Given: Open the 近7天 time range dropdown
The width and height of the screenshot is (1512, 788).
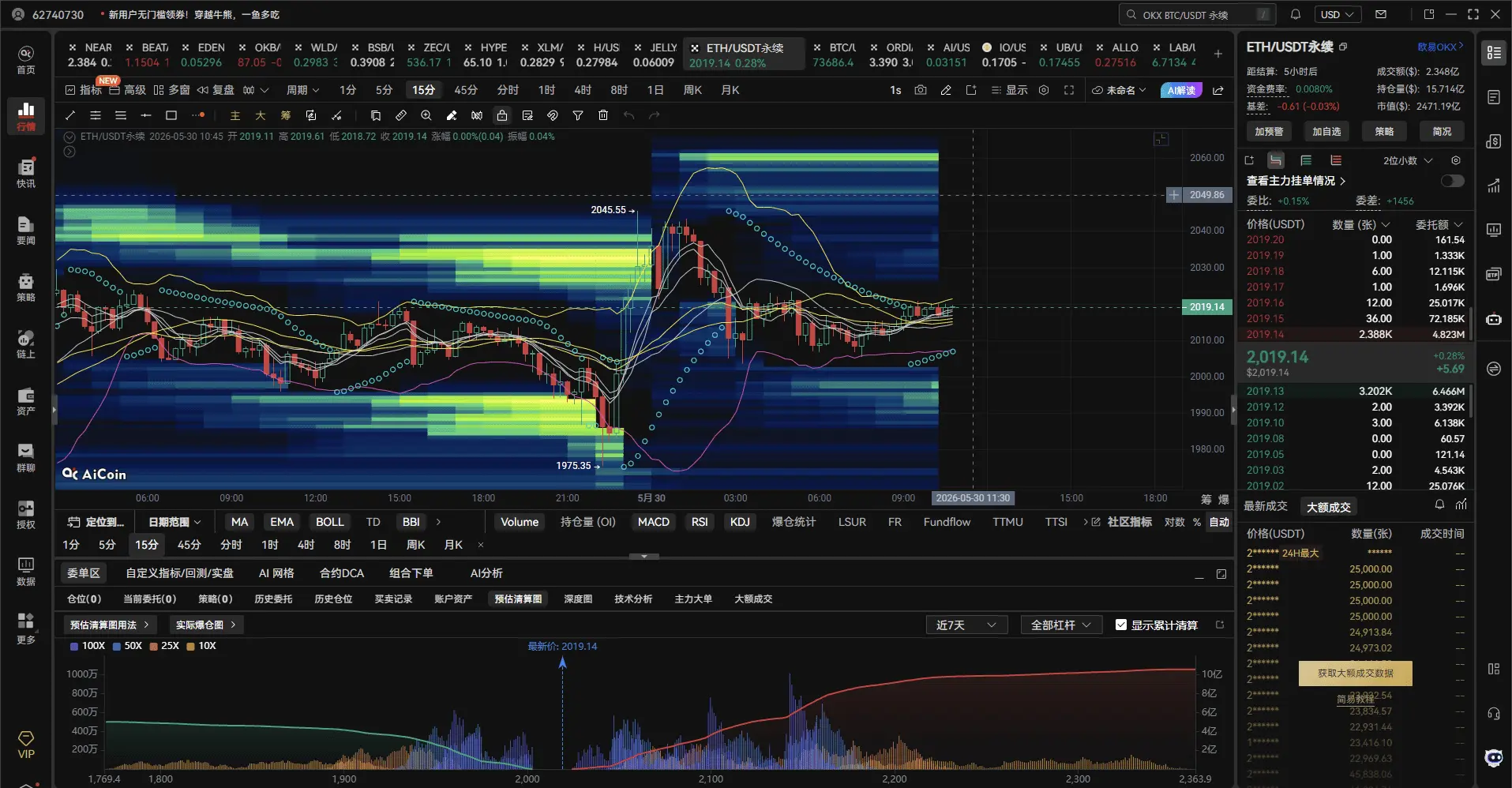Looking at the screenshot, I should pos(966,625).
